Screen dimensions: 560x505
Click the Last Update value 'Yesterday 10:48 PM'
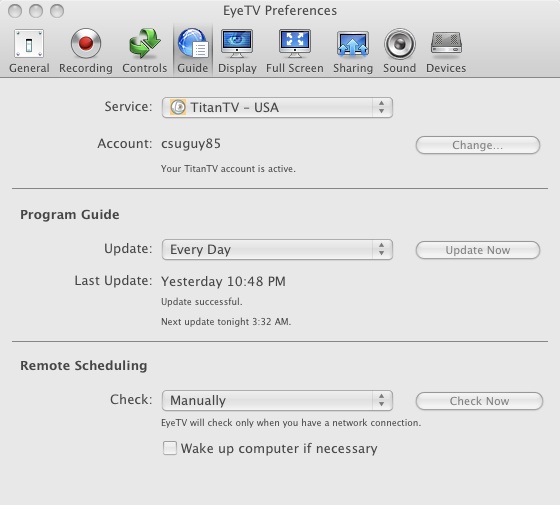223,281
